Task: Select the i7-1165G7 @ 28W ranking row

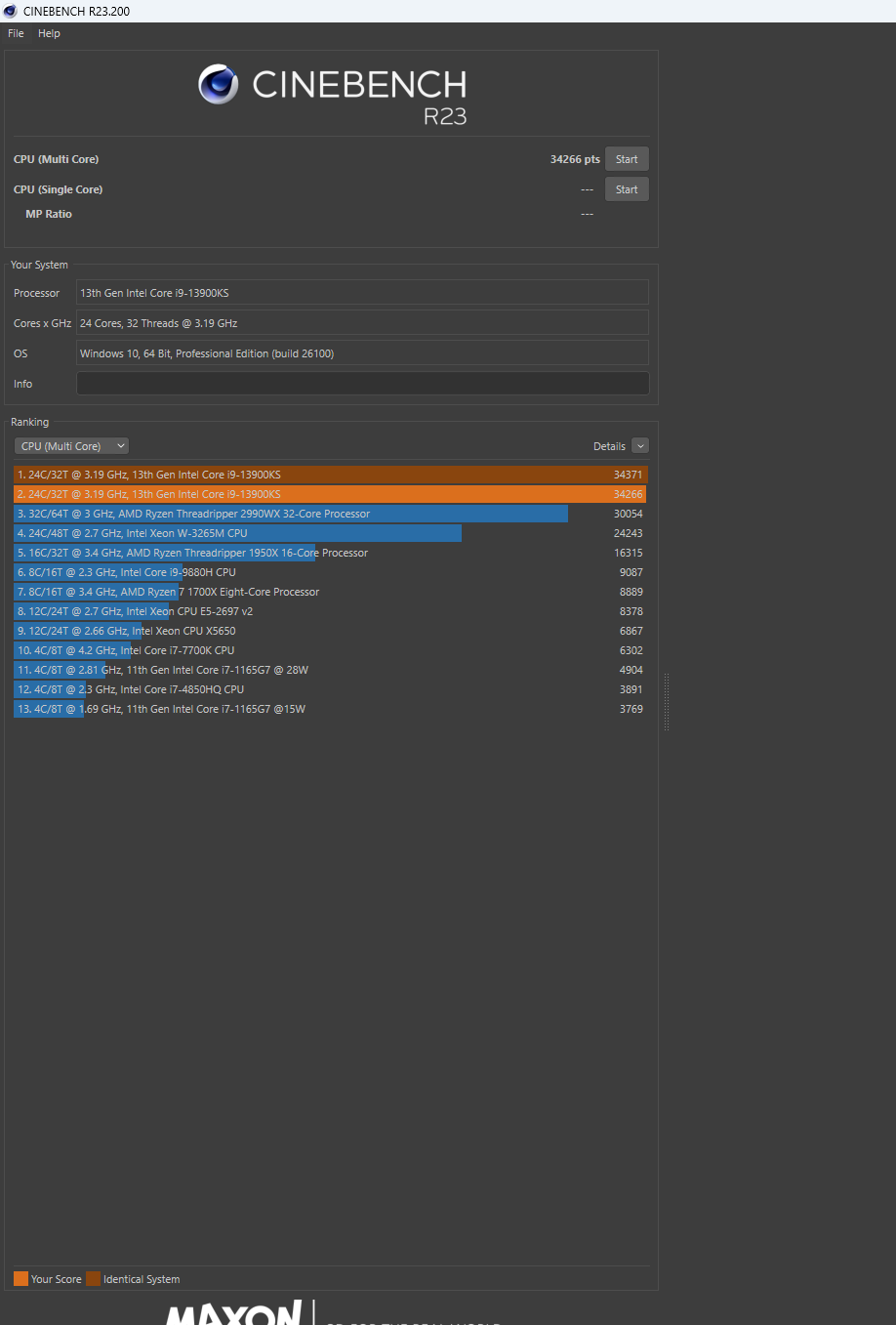Action: 331,670
